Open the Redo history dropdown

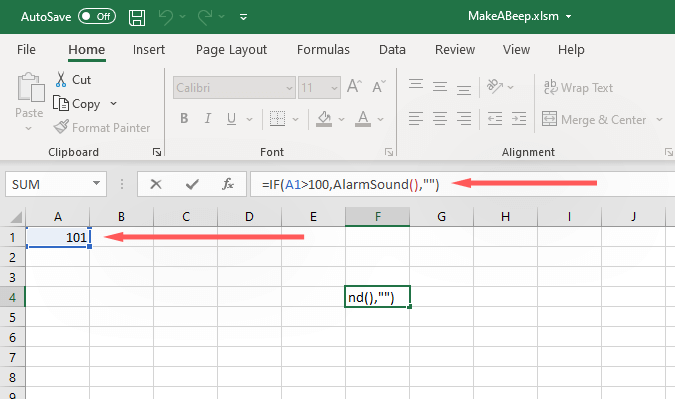[x=222, y=17]
